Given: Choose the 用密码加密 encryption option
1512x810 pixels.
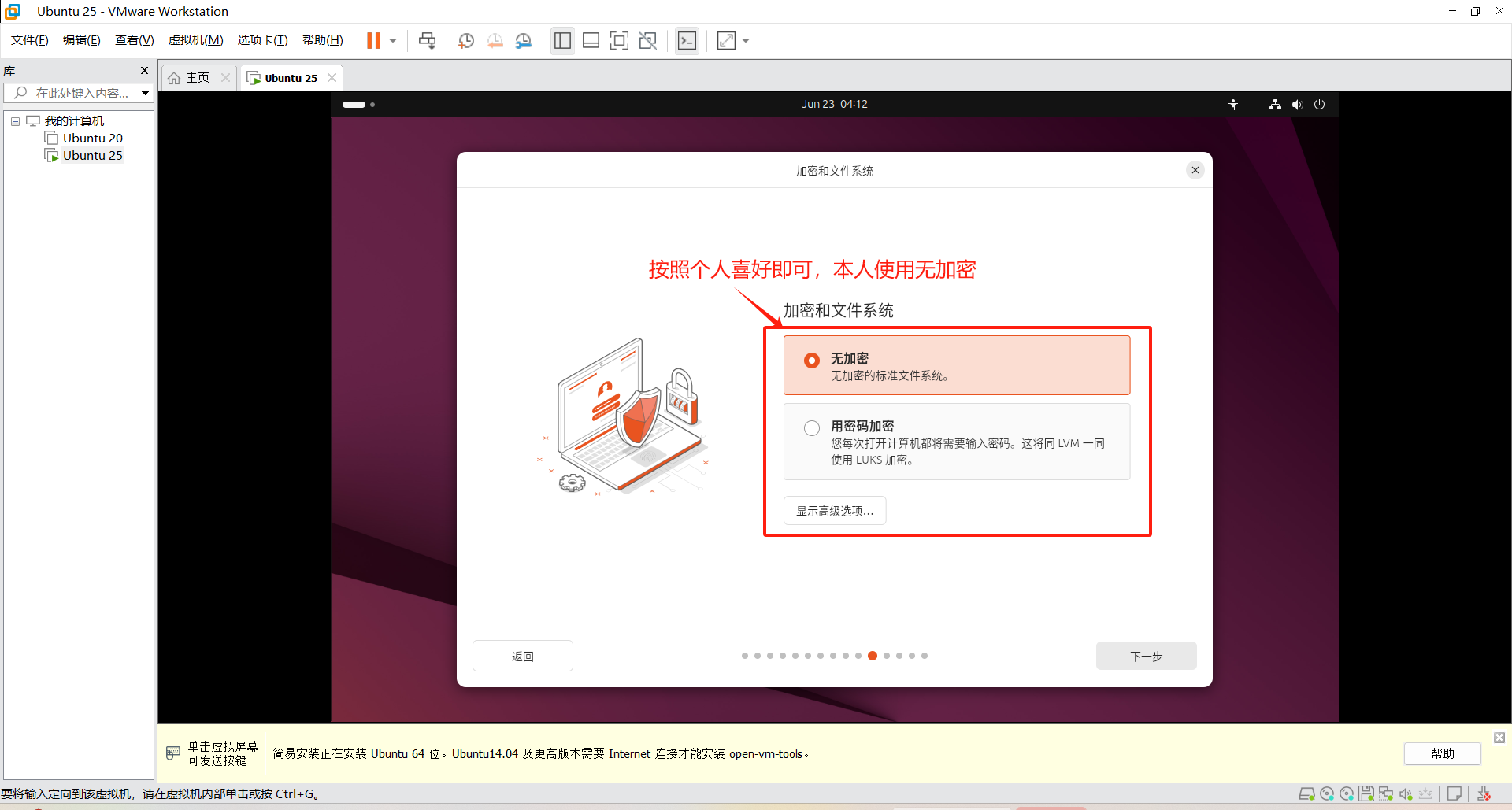Looking at the screenshot, I should (x=812, y=427).
